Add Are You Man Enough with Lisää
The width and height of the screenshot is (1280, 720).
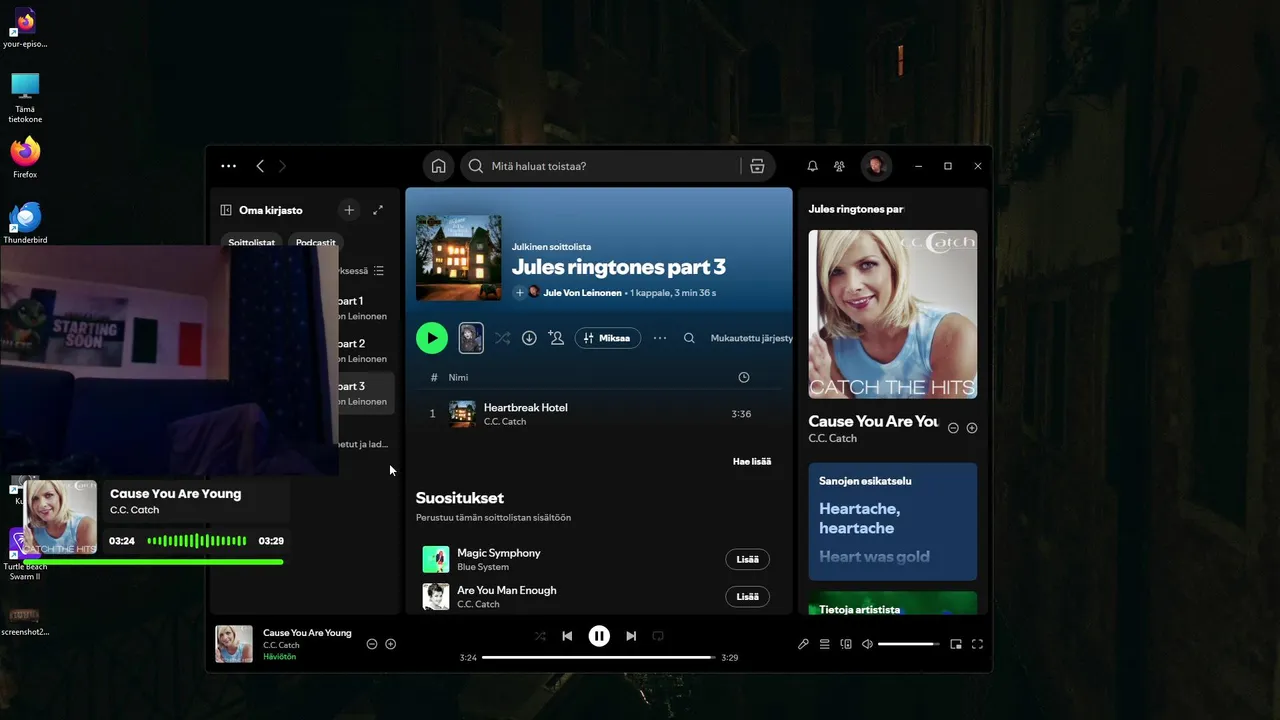tap(747, 596)
